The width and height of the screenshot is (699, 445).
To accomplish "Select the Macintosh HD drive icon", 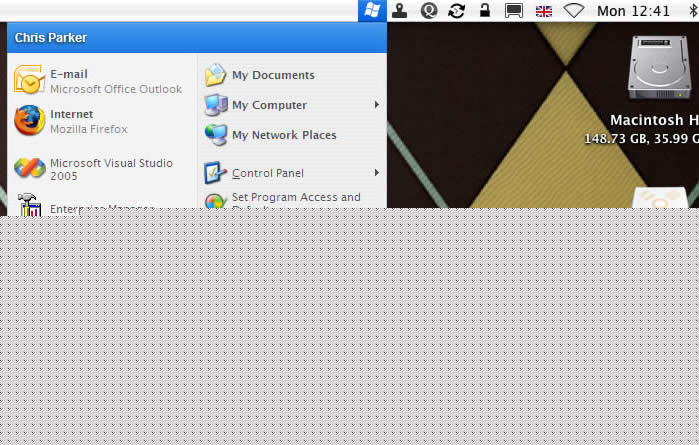I will (660, 68).
